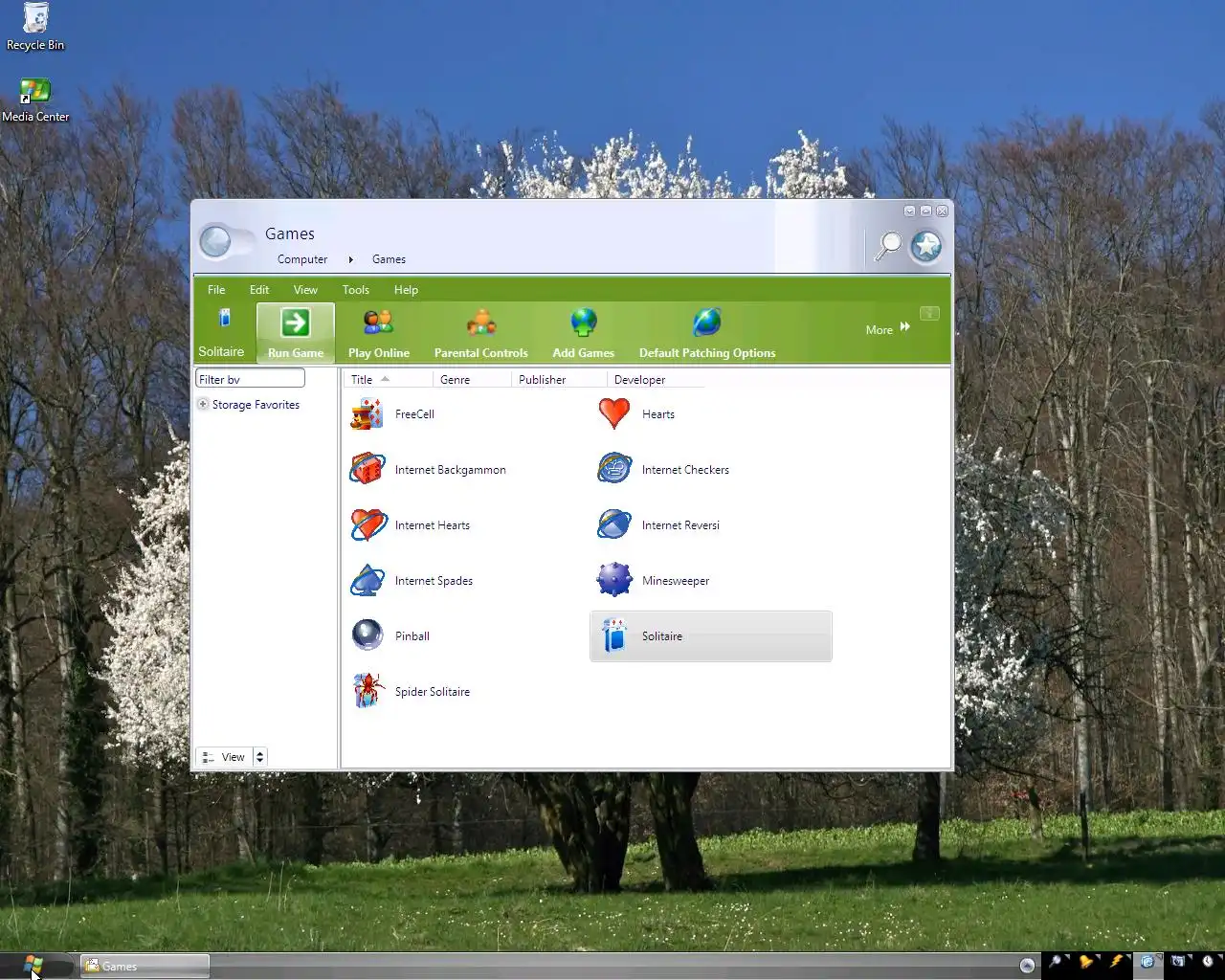
Task: Click the 'Pinball' label
Action: (x=412, y=636)
